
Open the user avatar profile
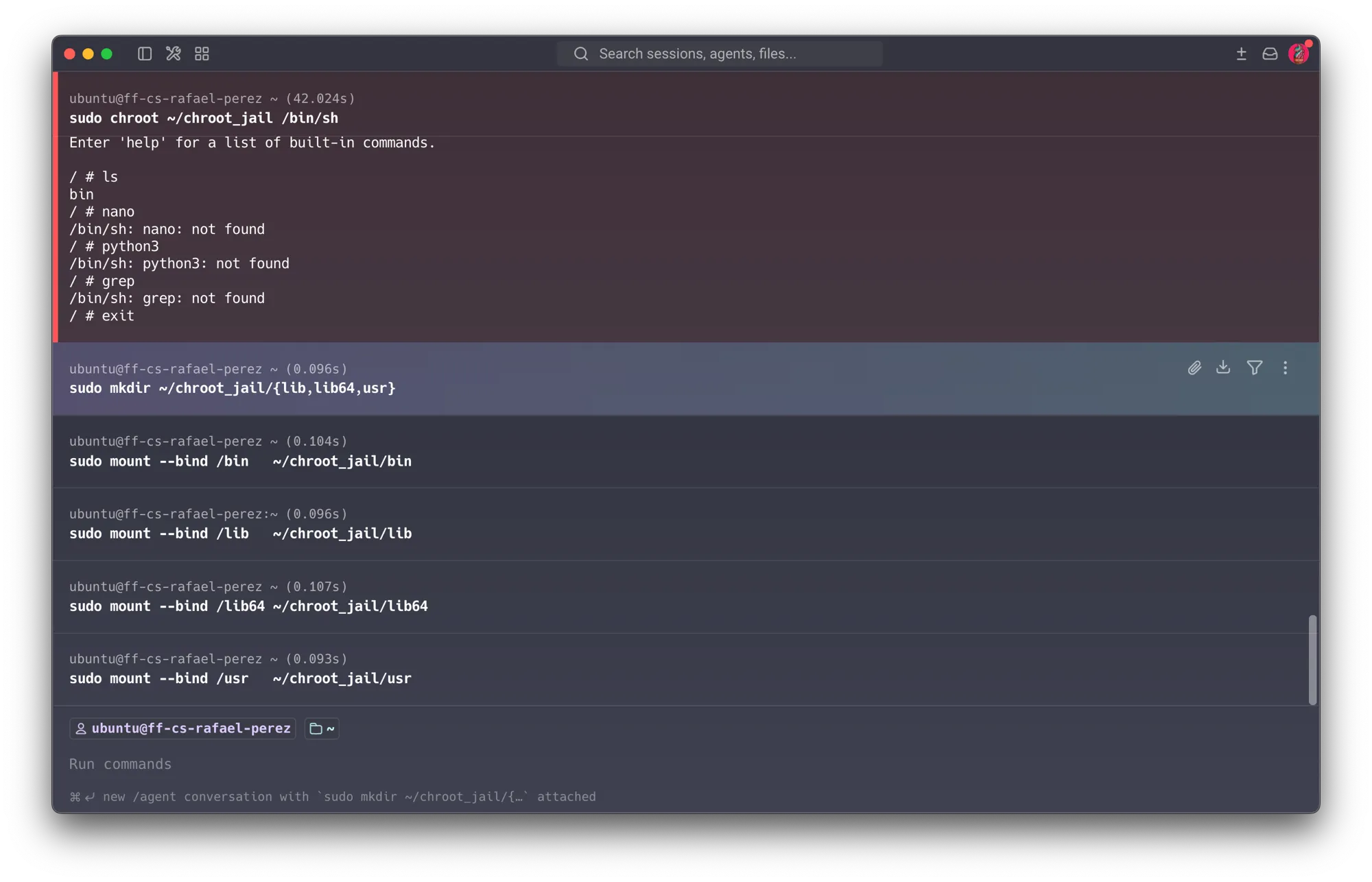pyautogui.click(x=1299, y=53)
